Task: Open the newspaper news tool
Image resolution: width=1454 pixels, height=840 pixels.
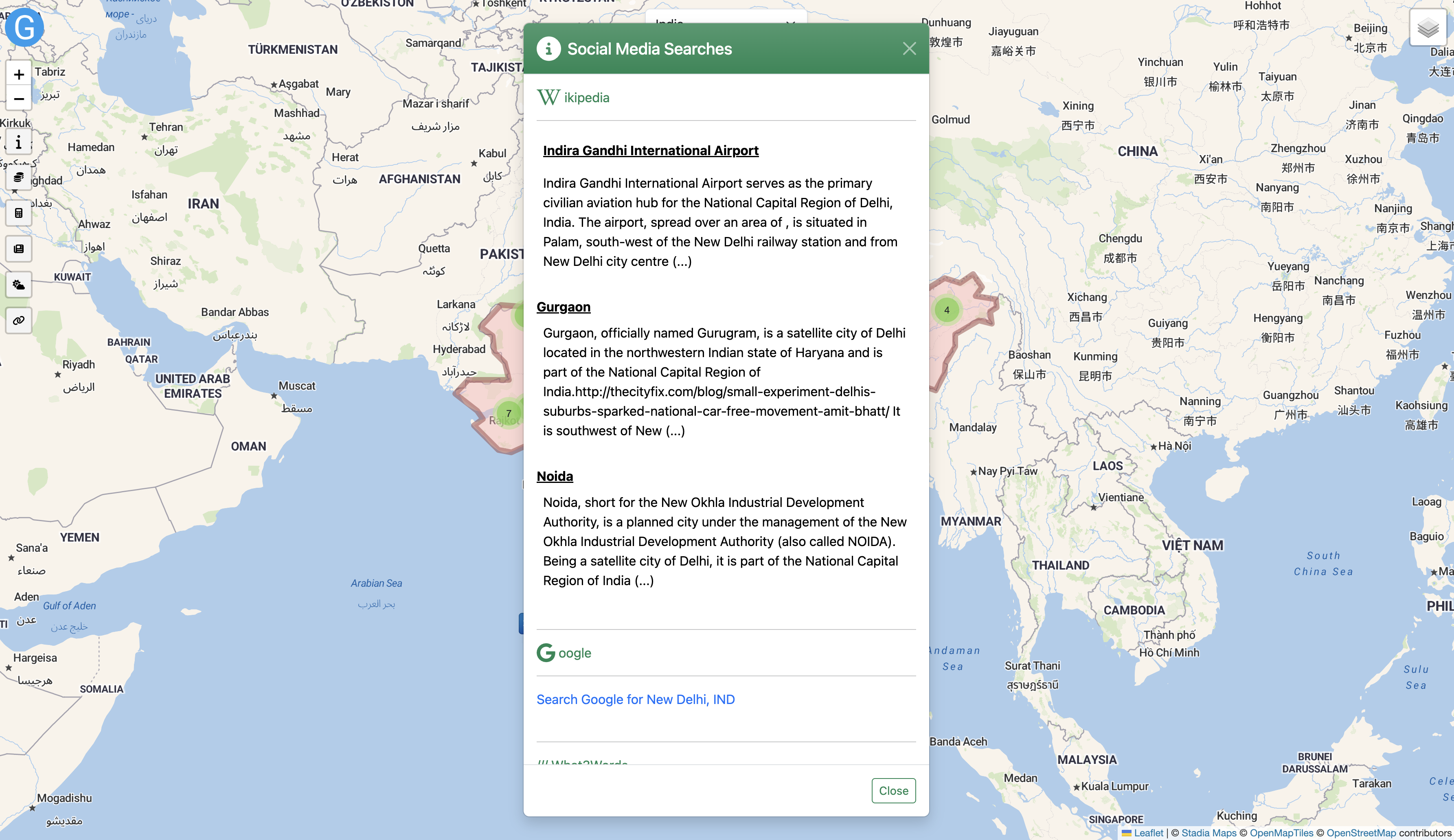Action: [19, 249]
